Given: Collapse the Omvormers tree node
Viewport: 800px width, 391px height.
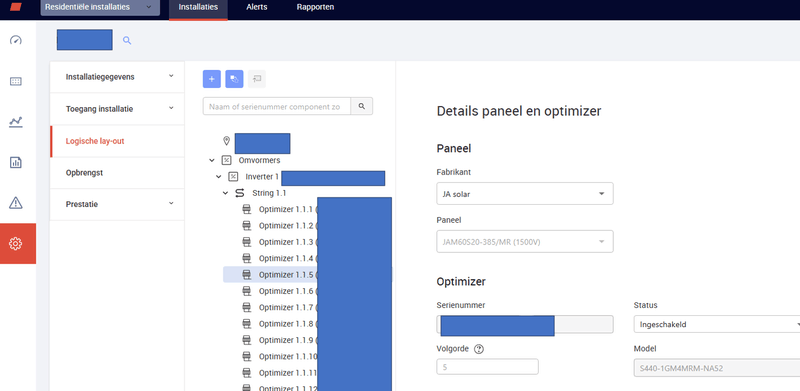Looking at the screenshot, I should [212, 160].
